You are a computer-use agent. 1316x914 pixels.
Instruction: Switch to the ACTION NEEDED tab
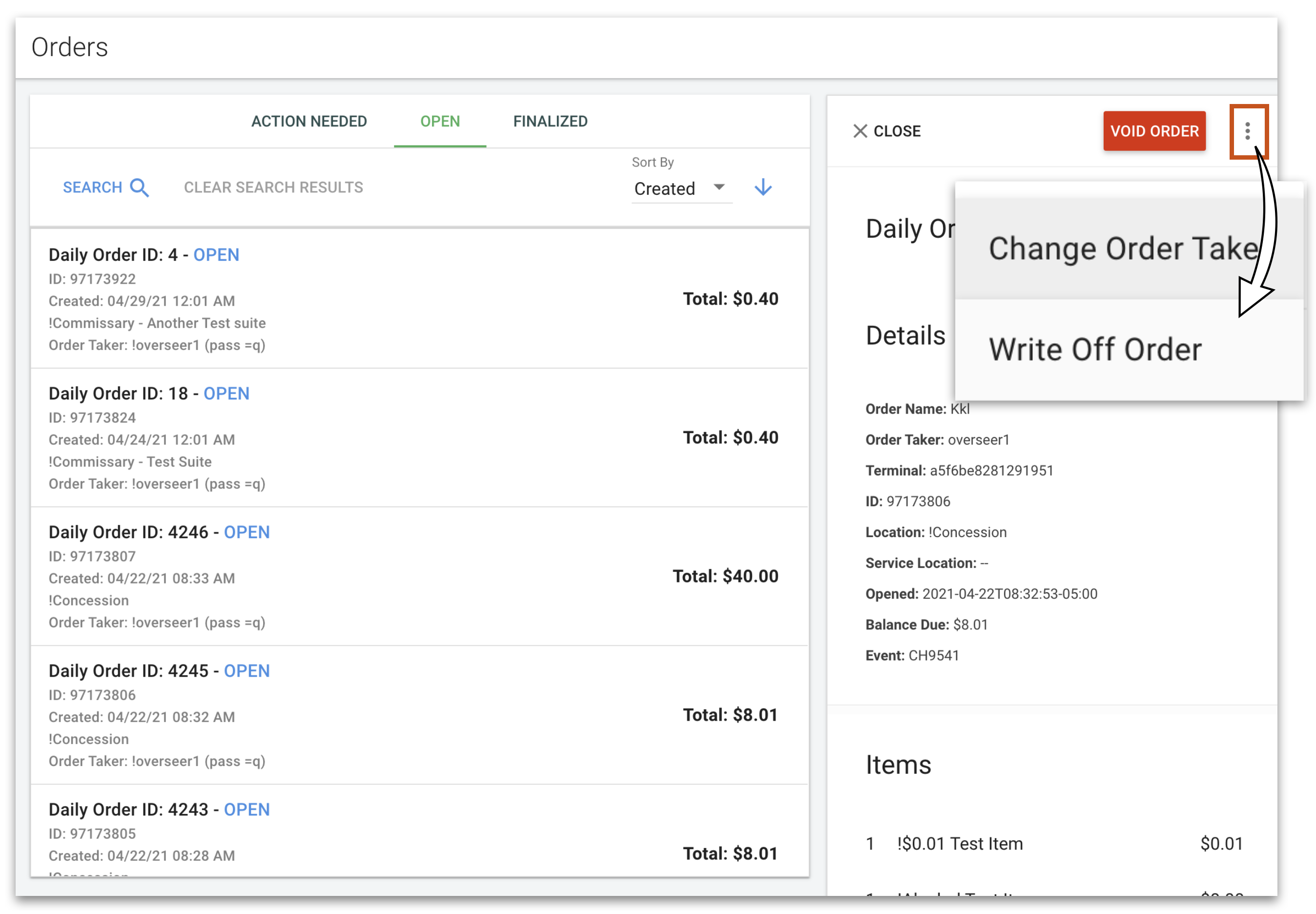pos(309,121)
